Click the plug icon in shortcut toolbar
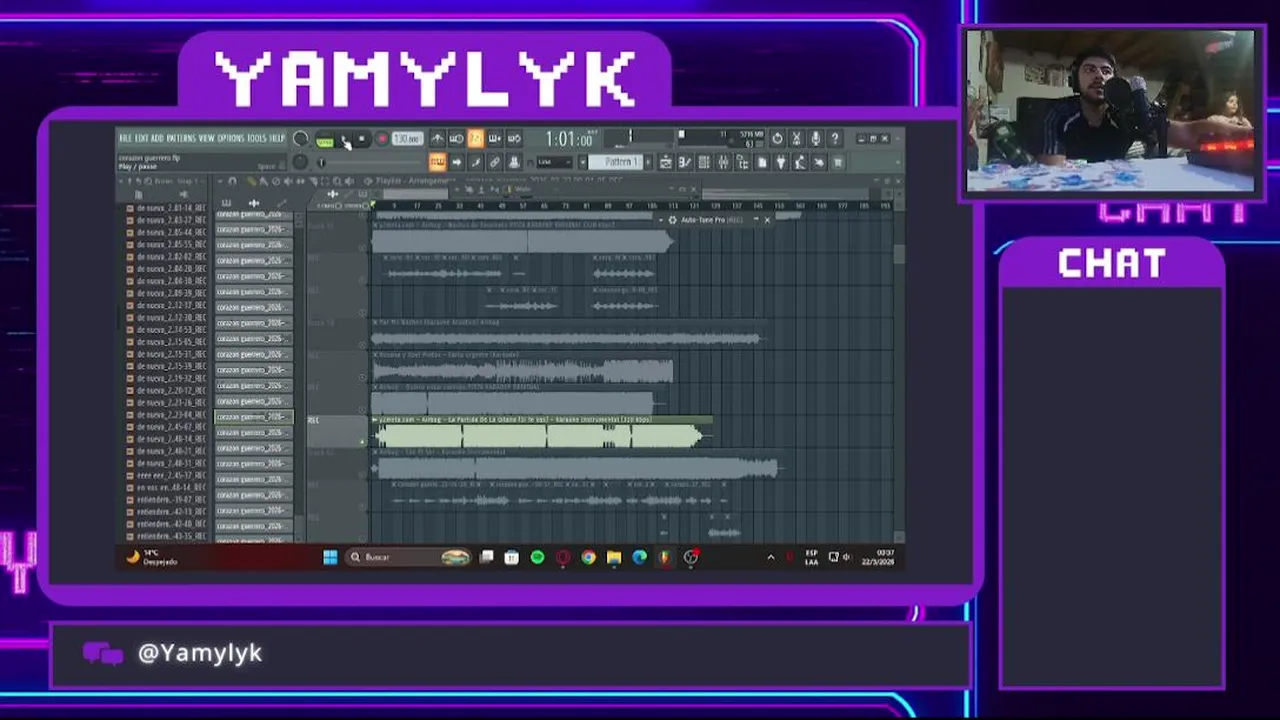 tap(781, 162)
